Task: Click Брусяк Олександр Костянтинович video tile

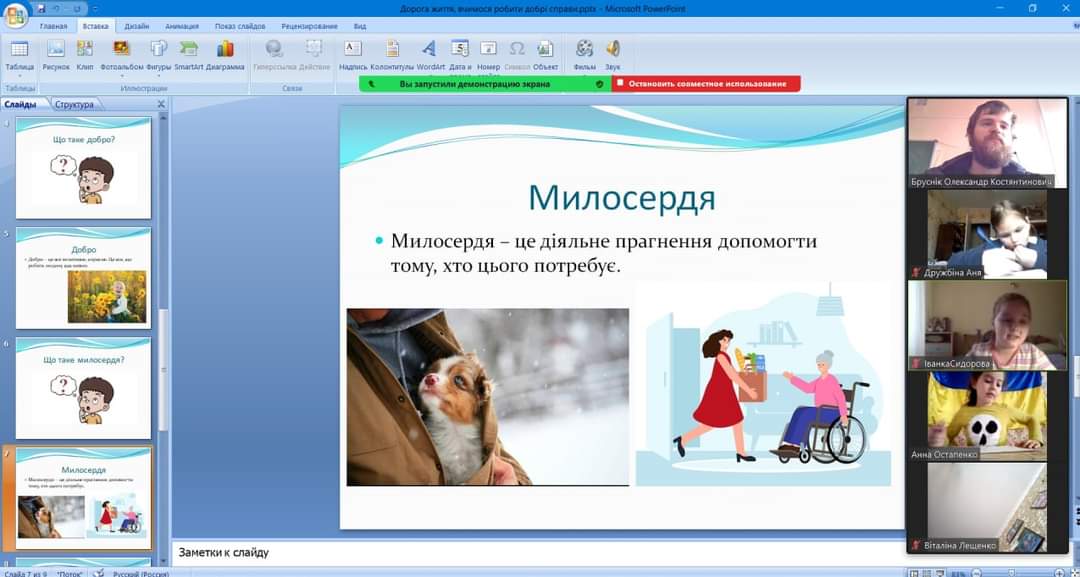Action: [x=987, y=143]
